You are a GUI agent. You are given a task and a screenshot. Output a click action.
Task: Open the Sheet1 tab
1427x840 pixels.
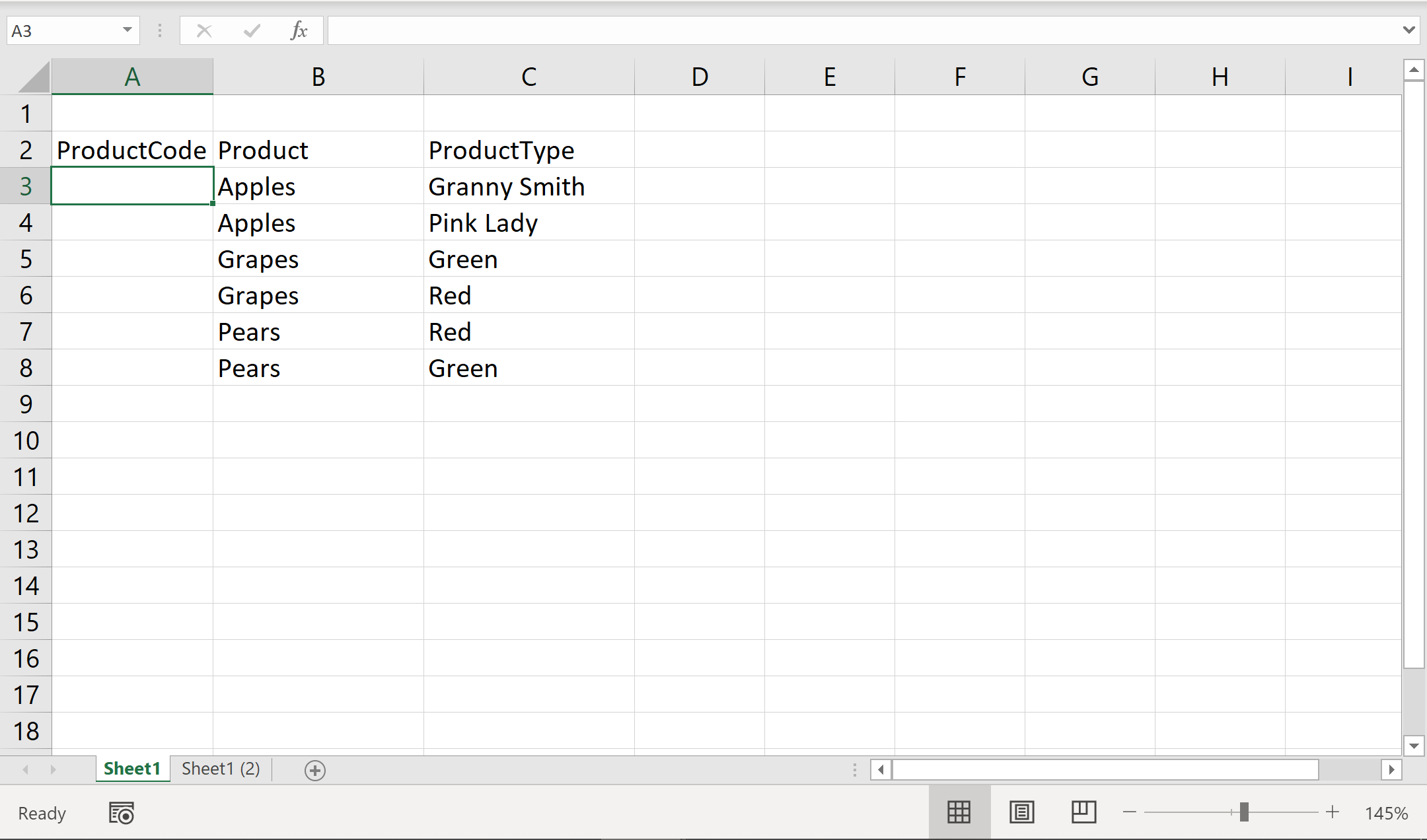132,769
